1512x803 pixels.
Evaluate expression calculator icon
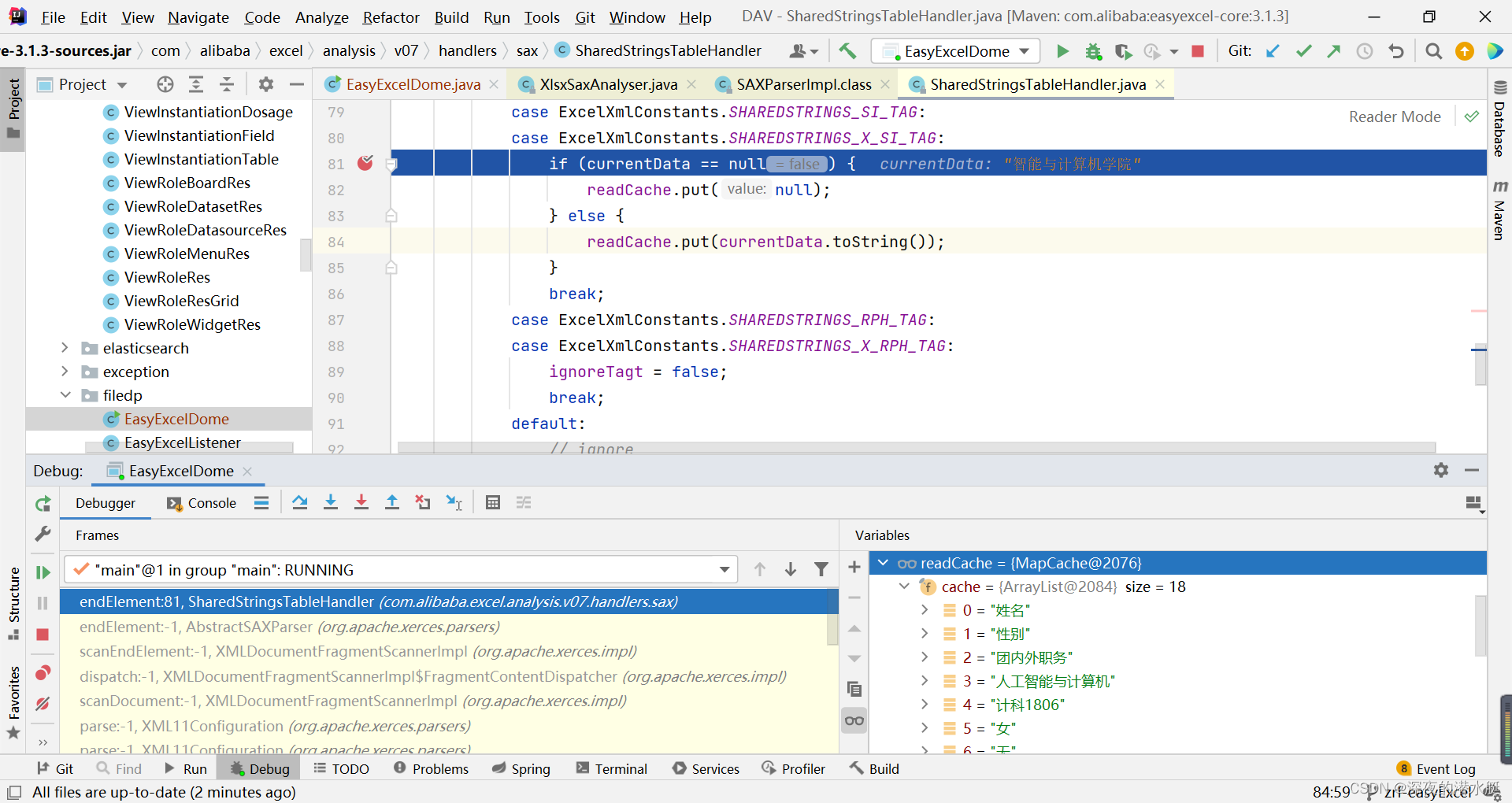pyautogui.click(x=493, y=502)
